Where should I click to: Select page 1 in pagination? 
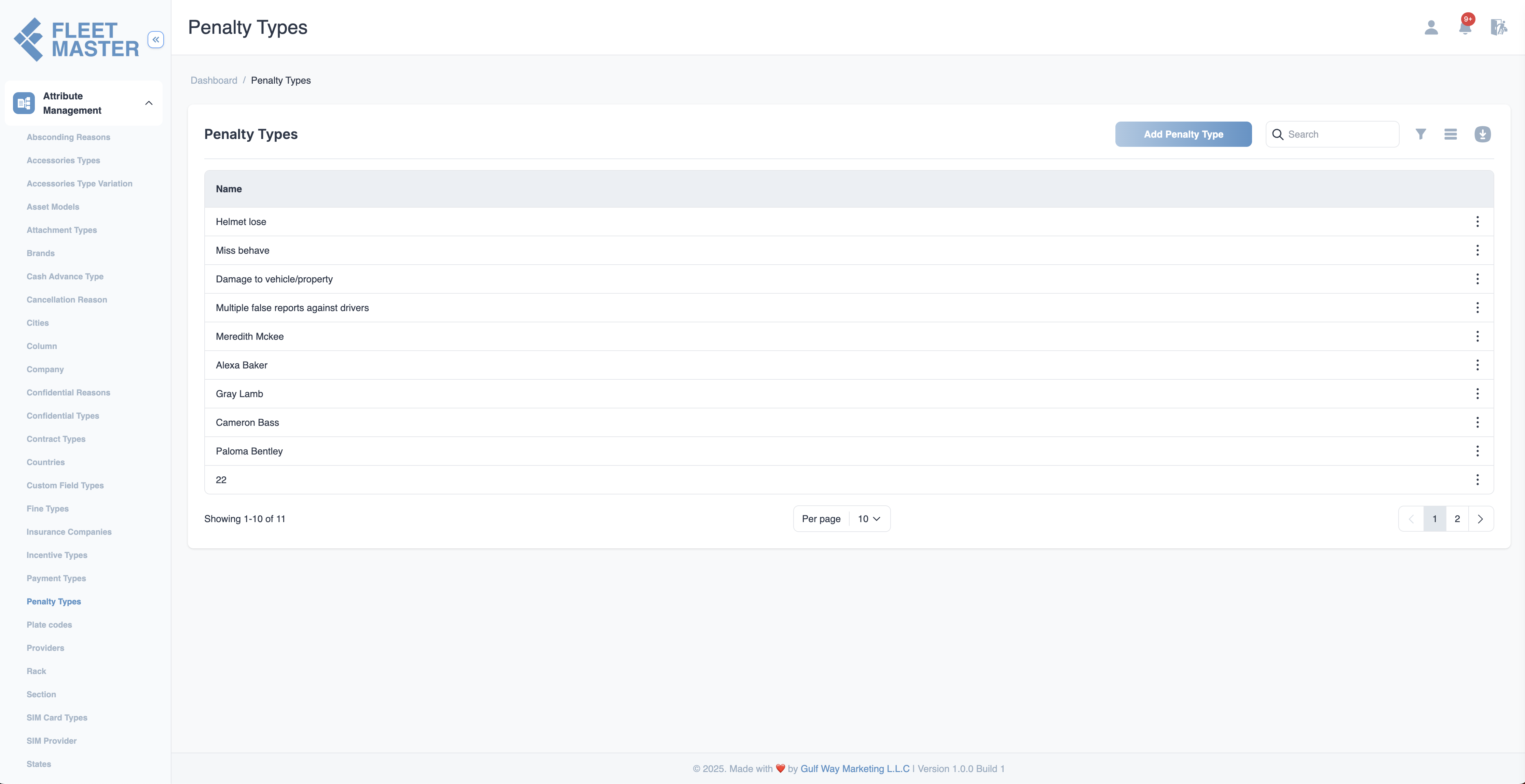click(x=1434, y=519)
